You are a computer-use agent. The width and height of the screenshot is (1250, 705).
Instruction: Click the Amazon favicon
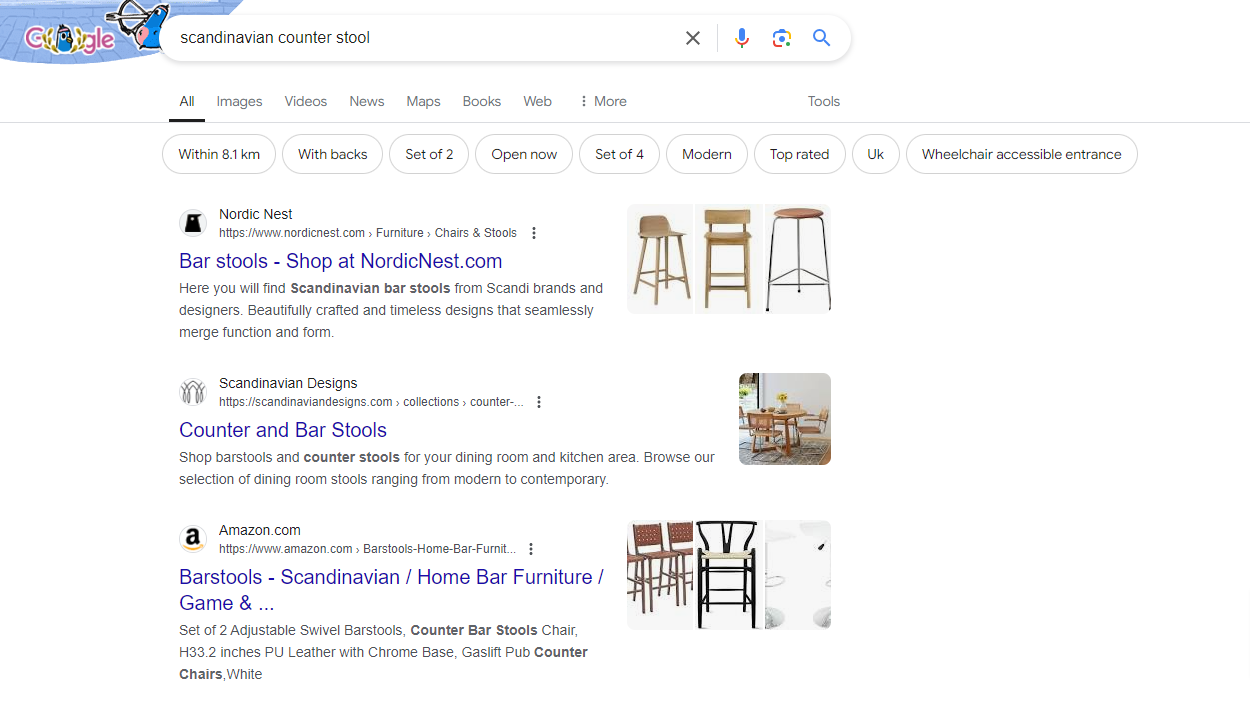(x=193, y=539)
